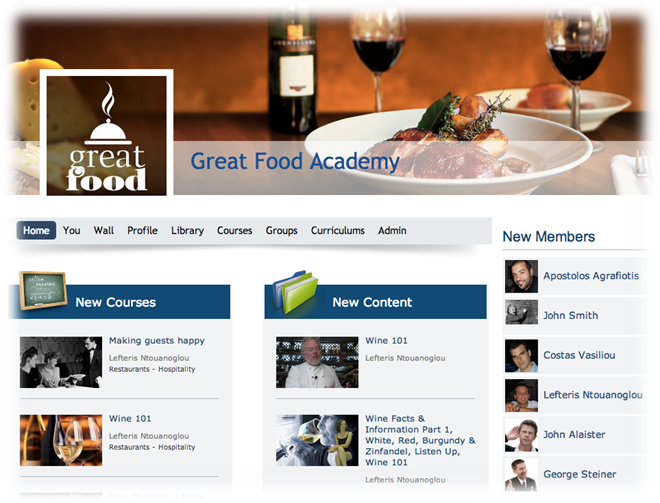
Task: Click the green folder icon beside New Content
Action: point(295,292)
